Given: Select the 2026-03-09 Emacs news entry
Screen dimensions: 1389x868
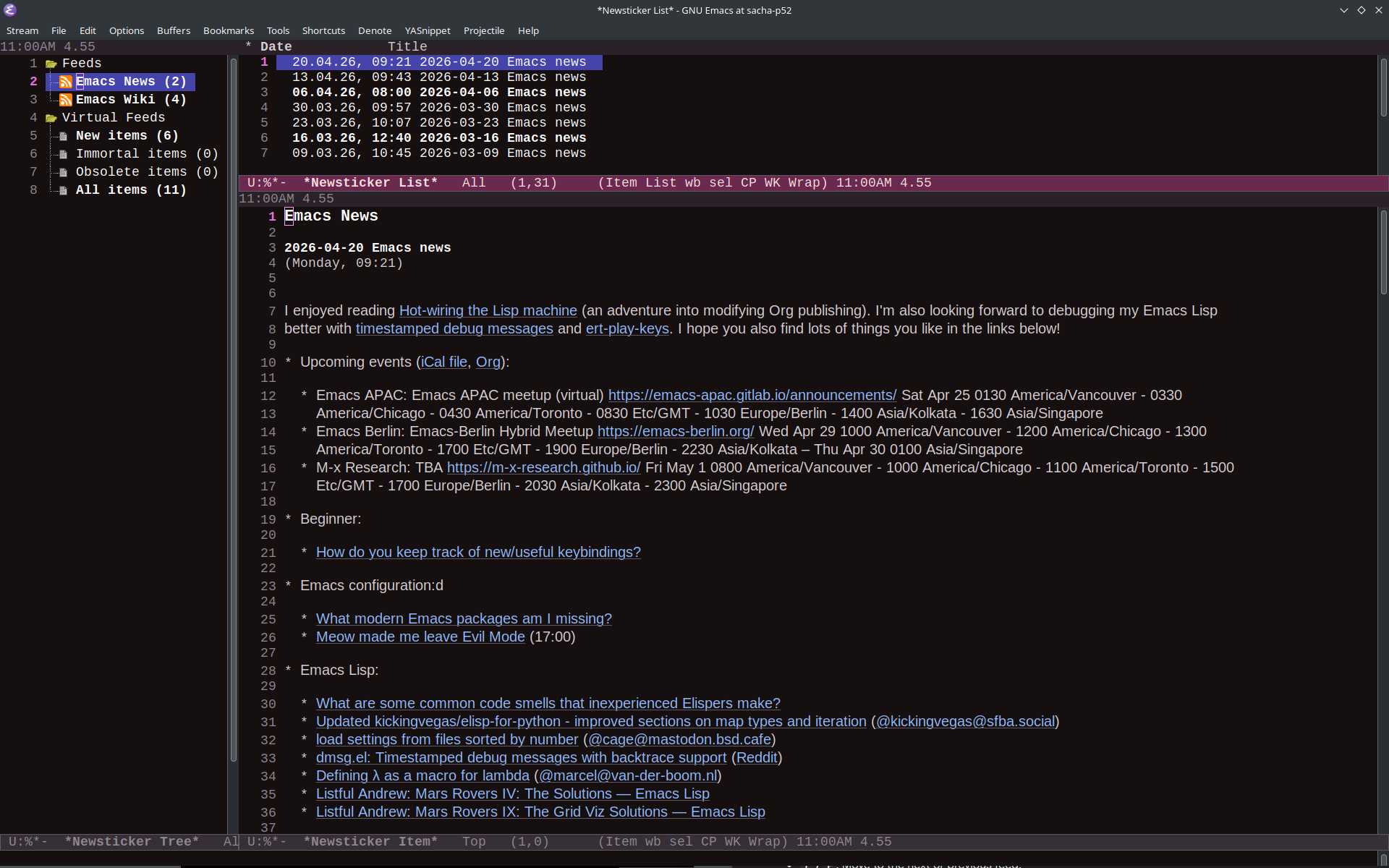Looking at the screenshot, I should coord(439,153).
